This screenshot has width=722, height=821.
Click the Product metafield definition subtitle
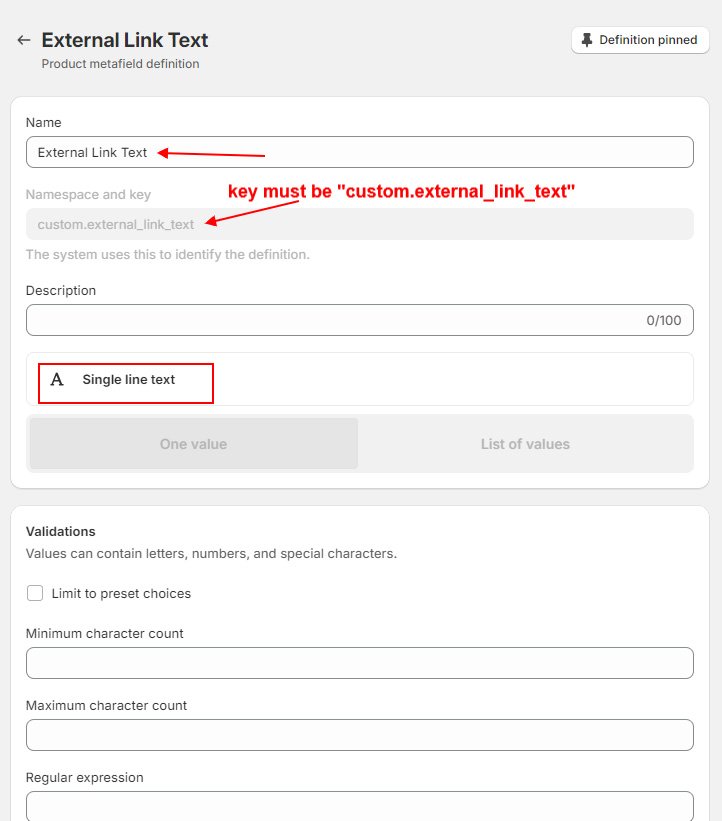(120, 64)
